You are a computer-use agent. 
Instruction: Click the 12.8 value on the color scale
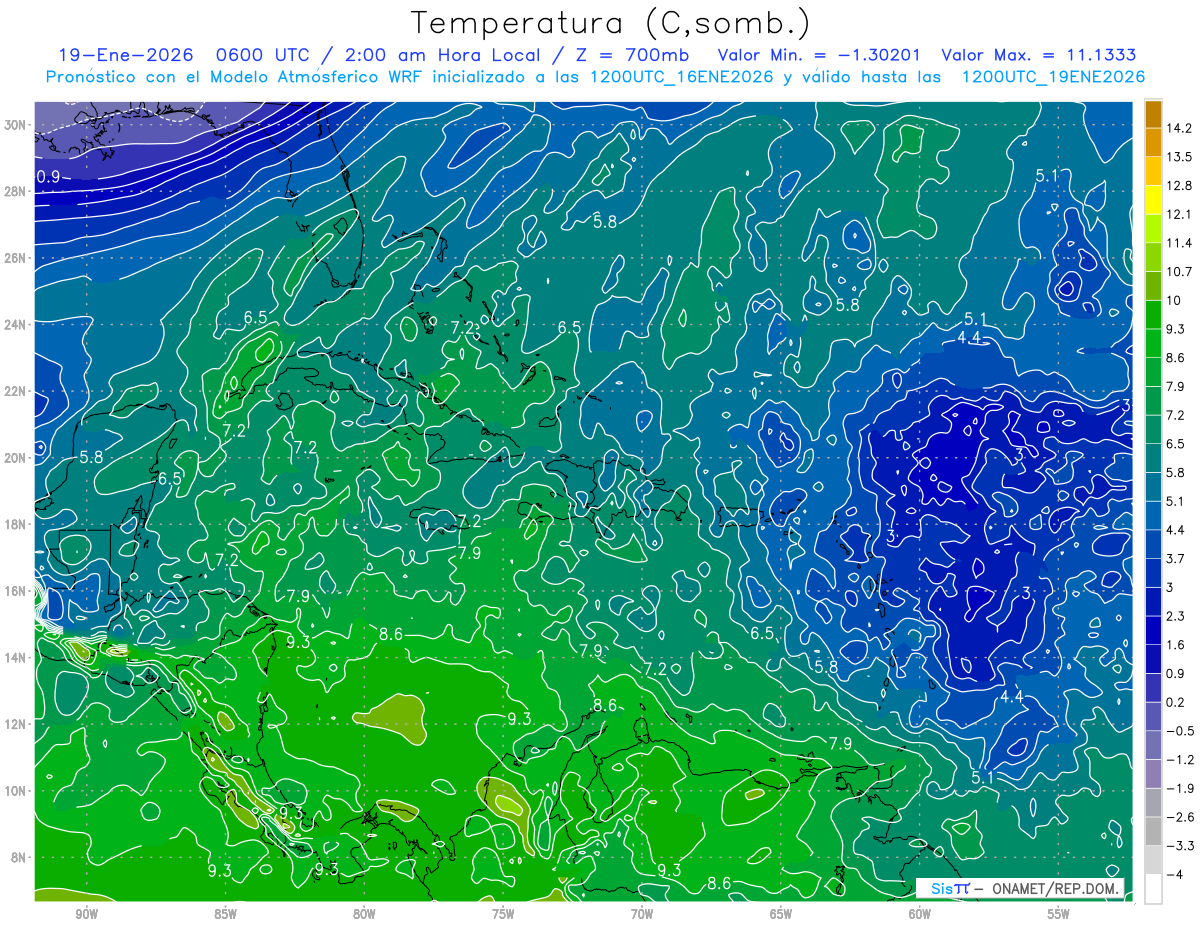1179,185
